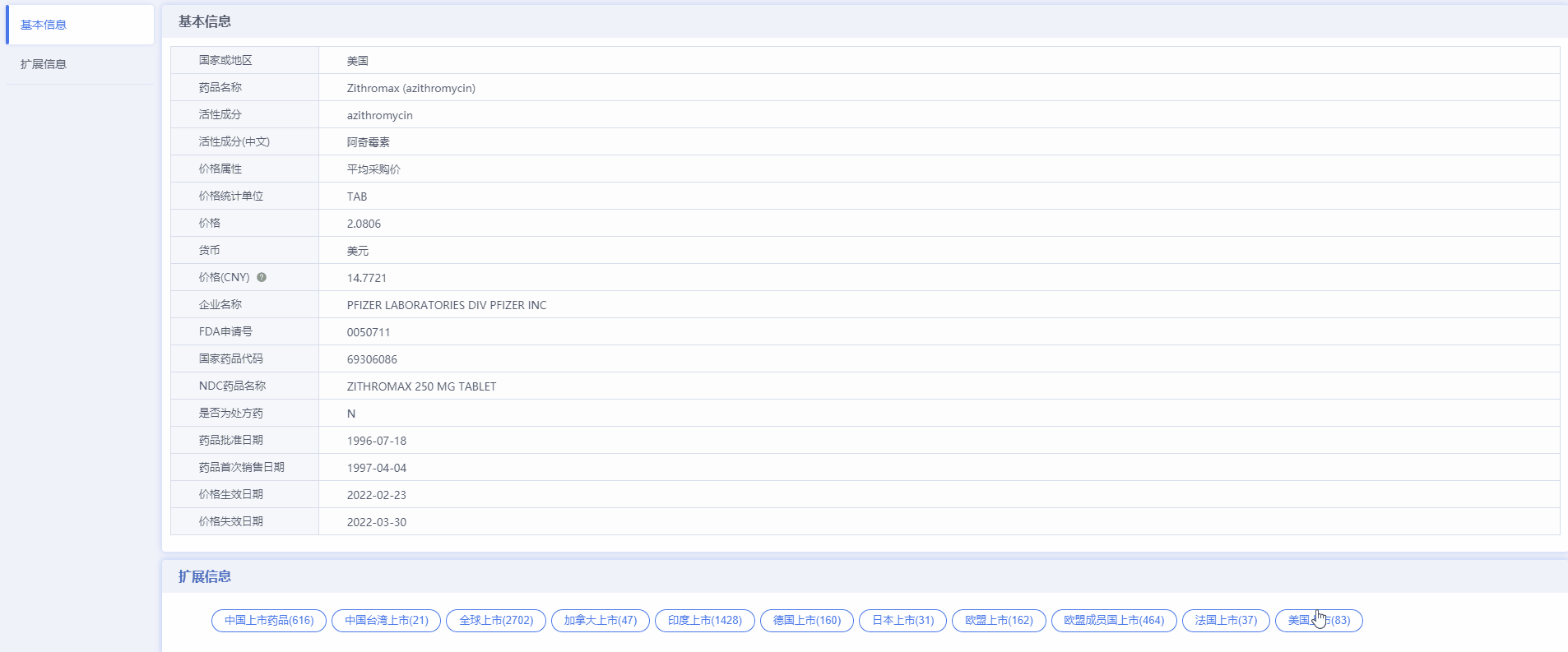Image resolution: width=1568 pixels, height=652 pixels.
Task: Select 法国上市(37) tag
Action: [1226, 621]
